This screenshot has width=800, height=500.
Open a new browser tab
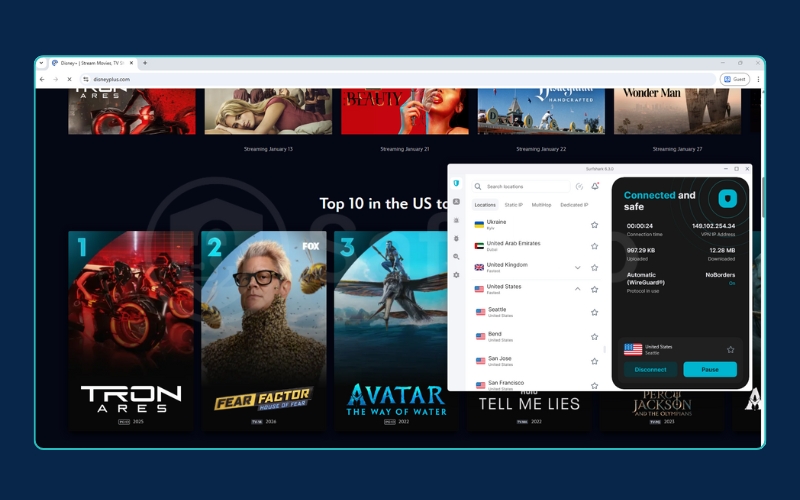point(145,63)
